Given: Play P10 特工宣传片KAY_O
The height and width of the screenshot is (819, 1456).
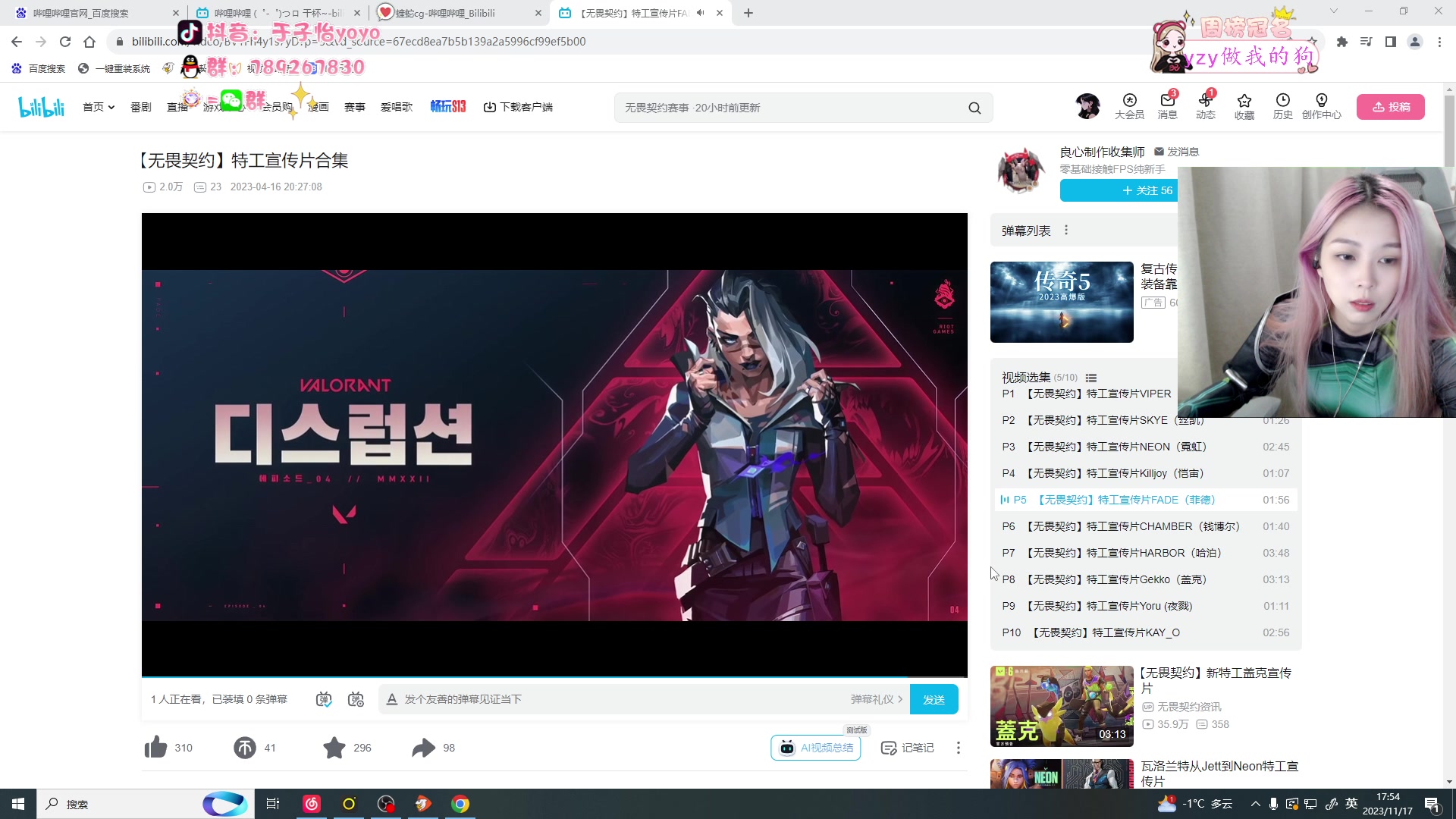Looking at the screenshot, I should point(1146,632).
